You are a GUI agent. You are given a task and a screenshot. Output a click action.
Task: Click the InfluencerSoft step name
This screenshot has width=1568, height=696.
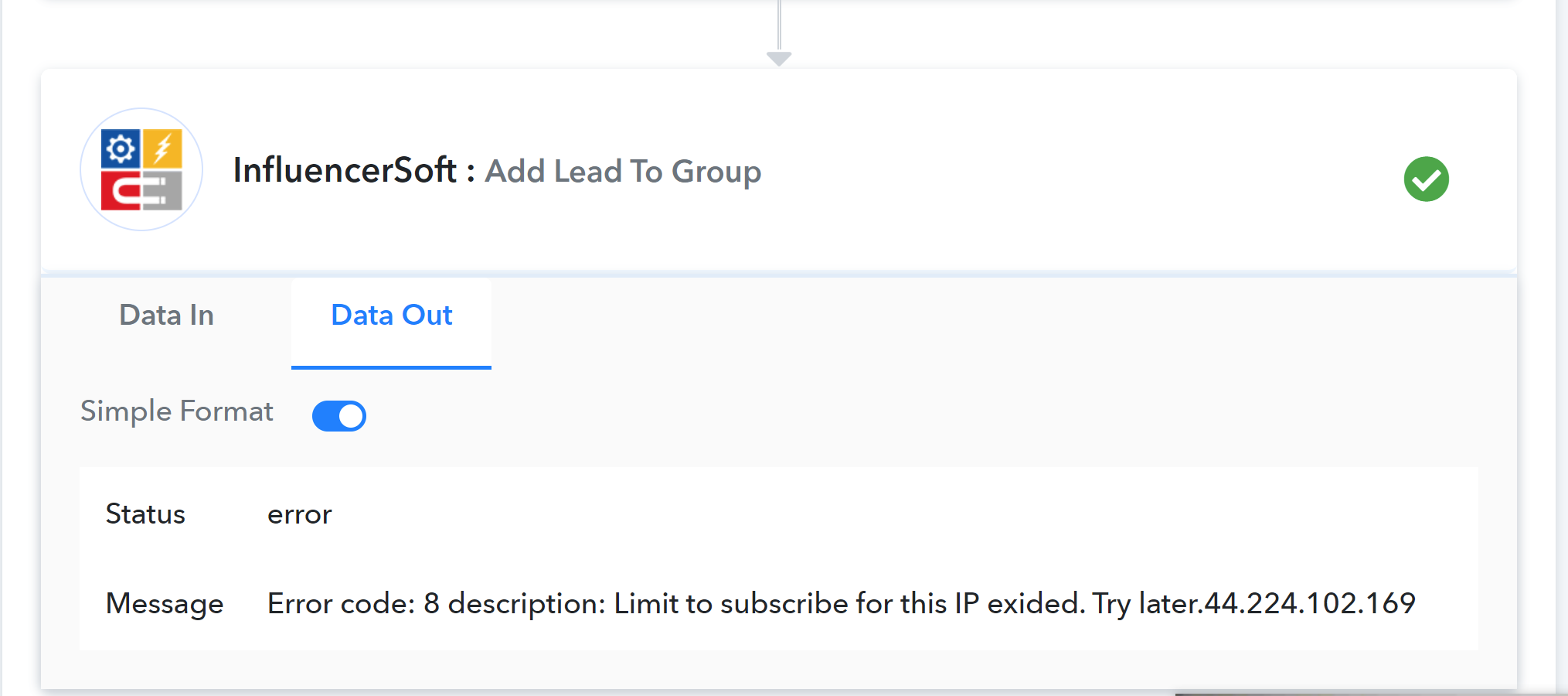click(345, 170)
